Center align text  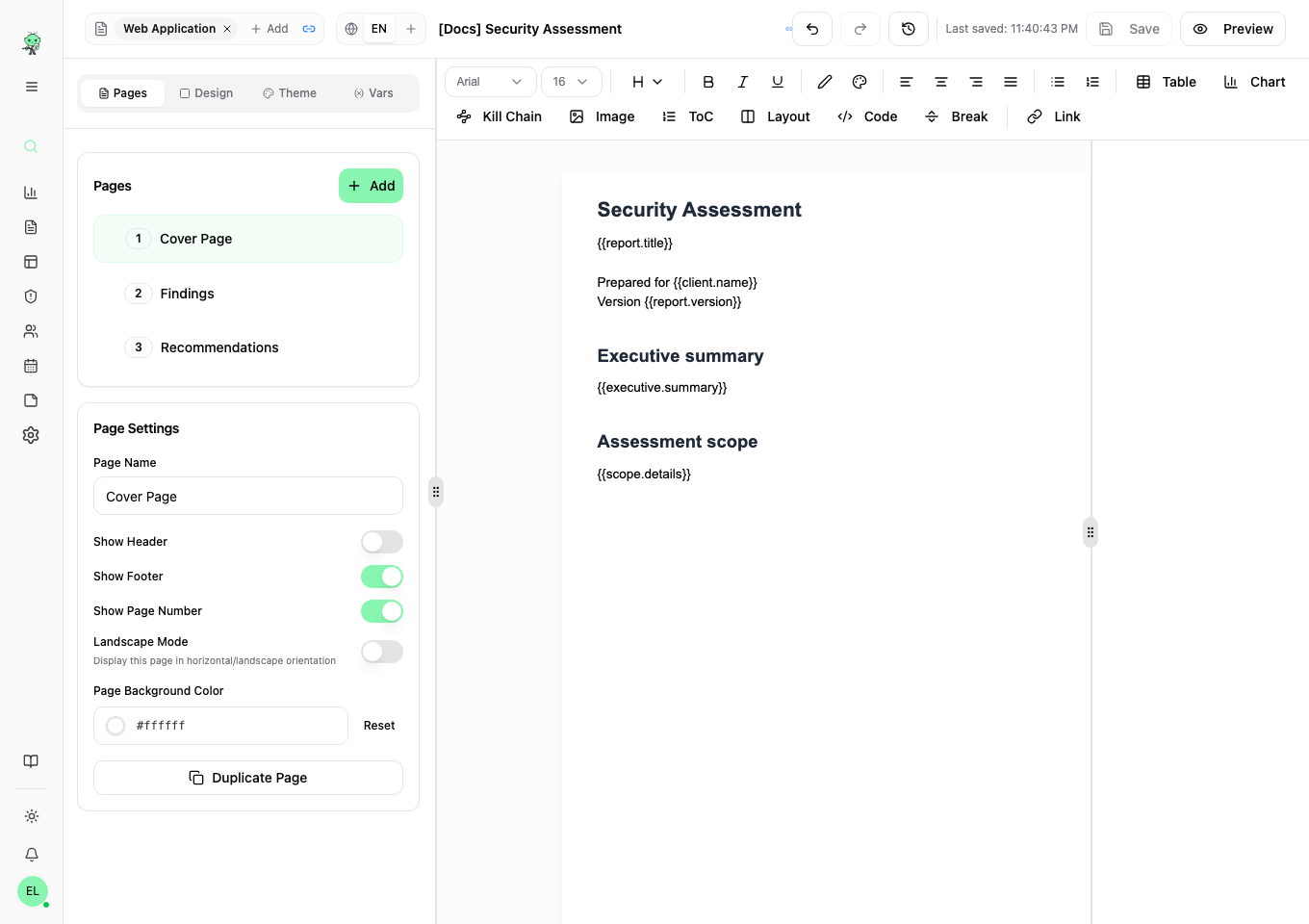(941, 82)
